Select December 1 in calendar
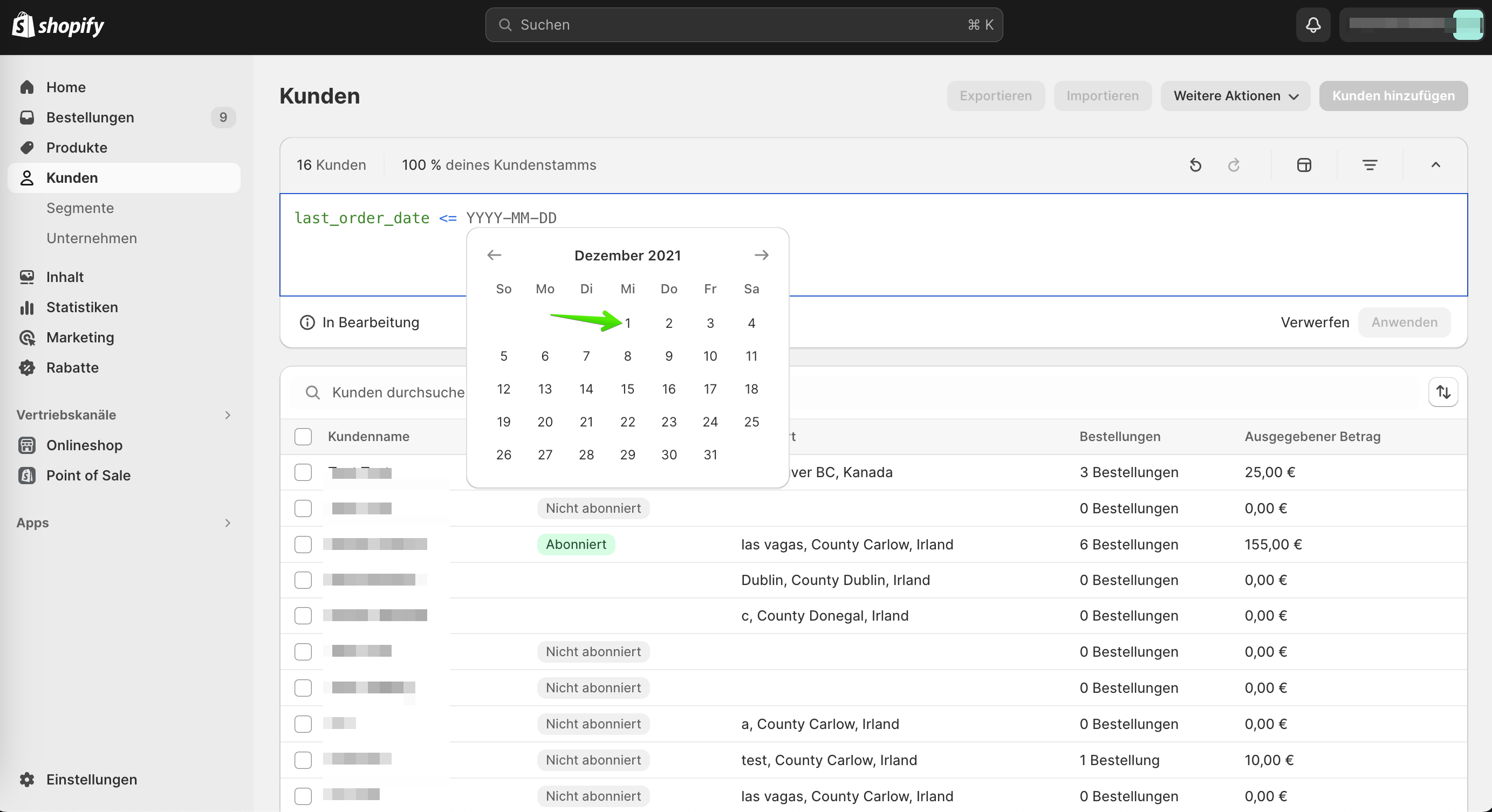The image size is (1492, 812). [x=627, y=323]
